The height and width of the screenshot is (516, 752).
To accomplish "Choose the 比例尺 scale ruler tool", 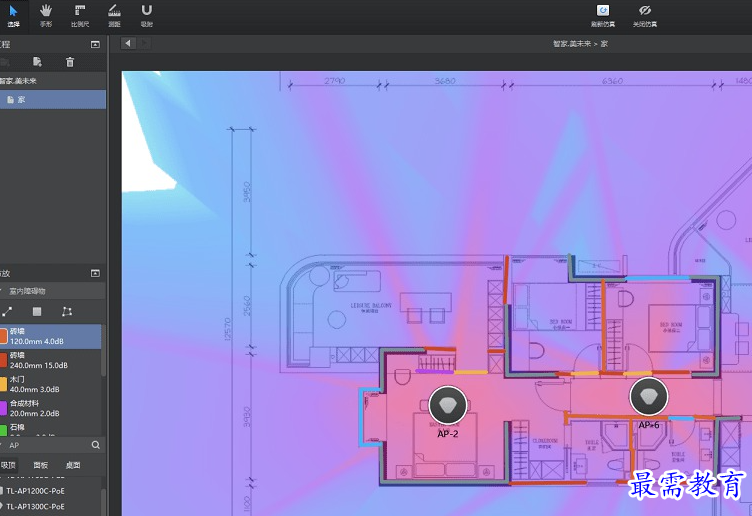I will [x=80, y=14].
